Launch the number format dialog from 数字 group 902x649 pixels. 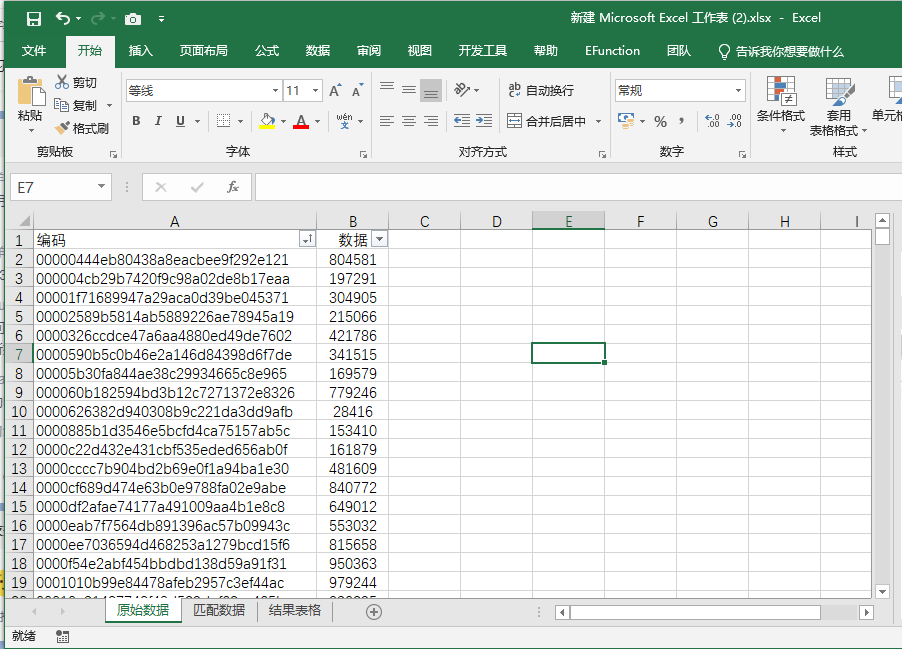(x=742, y=154)
